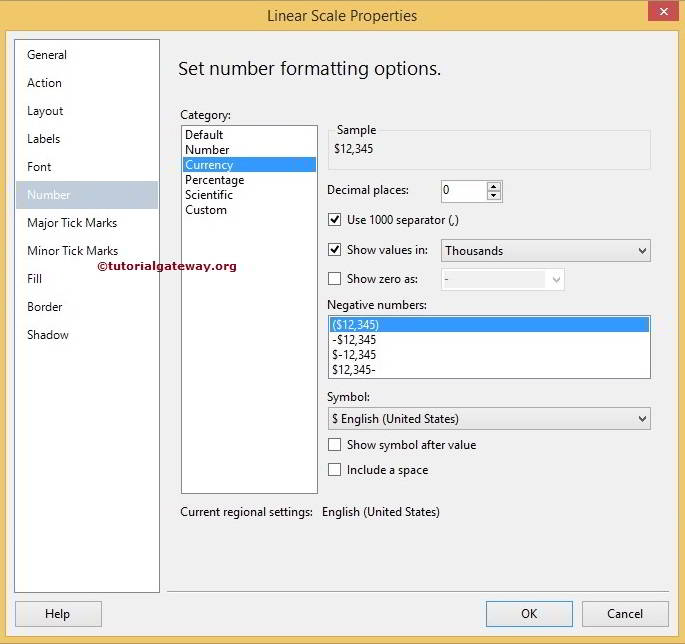
Task: Choose Scientific category
Action: tap(249, 195)
